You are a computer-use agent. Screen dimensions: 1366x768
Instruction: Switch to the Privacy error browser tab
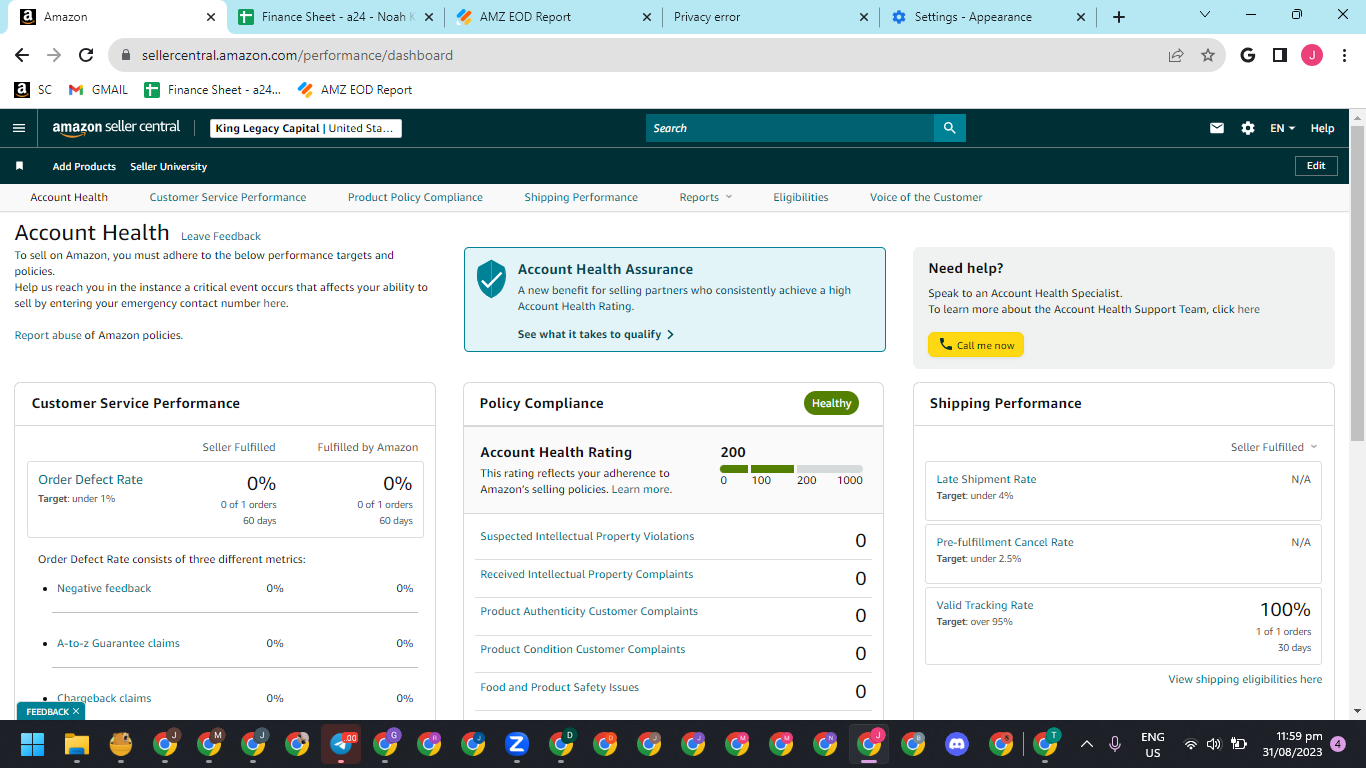(x=771, y=17)
